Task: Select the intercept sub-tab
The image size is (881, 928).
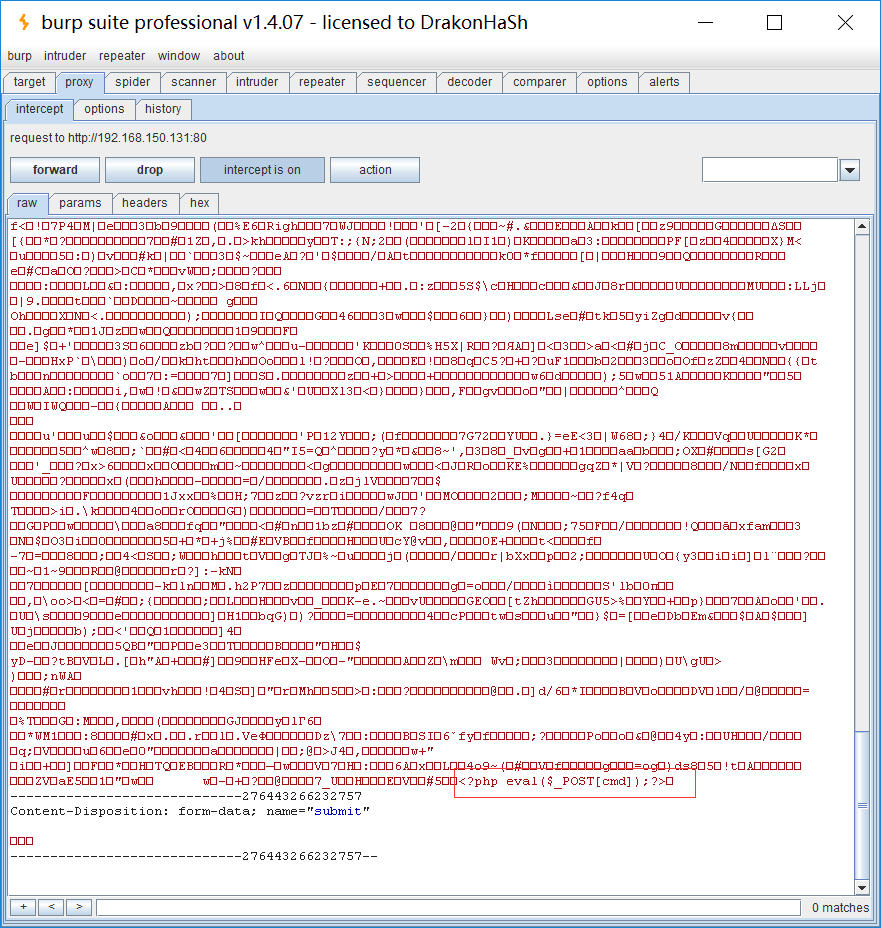Action: click(x=40, y=109)
